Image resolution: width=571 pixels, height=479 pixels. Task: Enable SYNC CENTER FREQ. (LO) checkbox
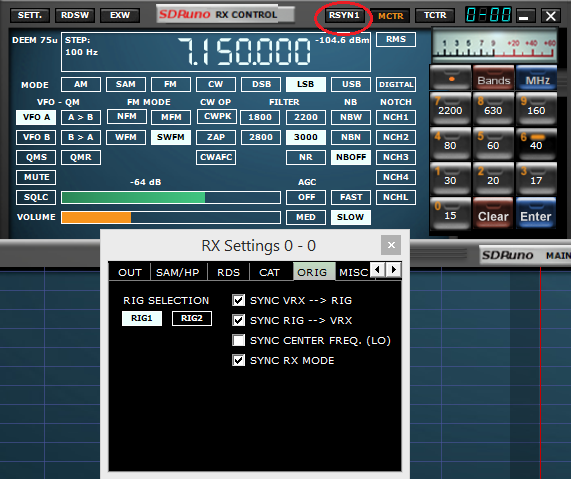click(239, 340)
